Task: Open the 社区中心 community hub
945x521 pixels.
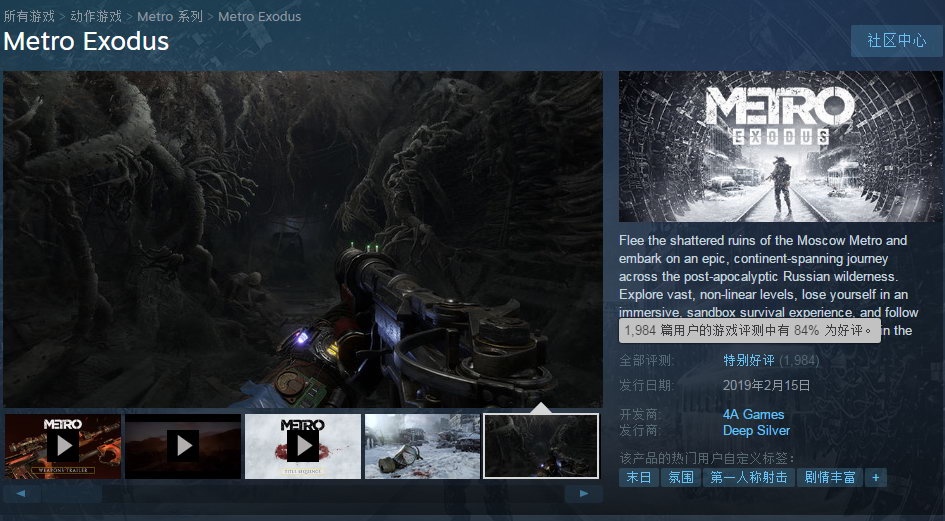Action: pos(896,41)
